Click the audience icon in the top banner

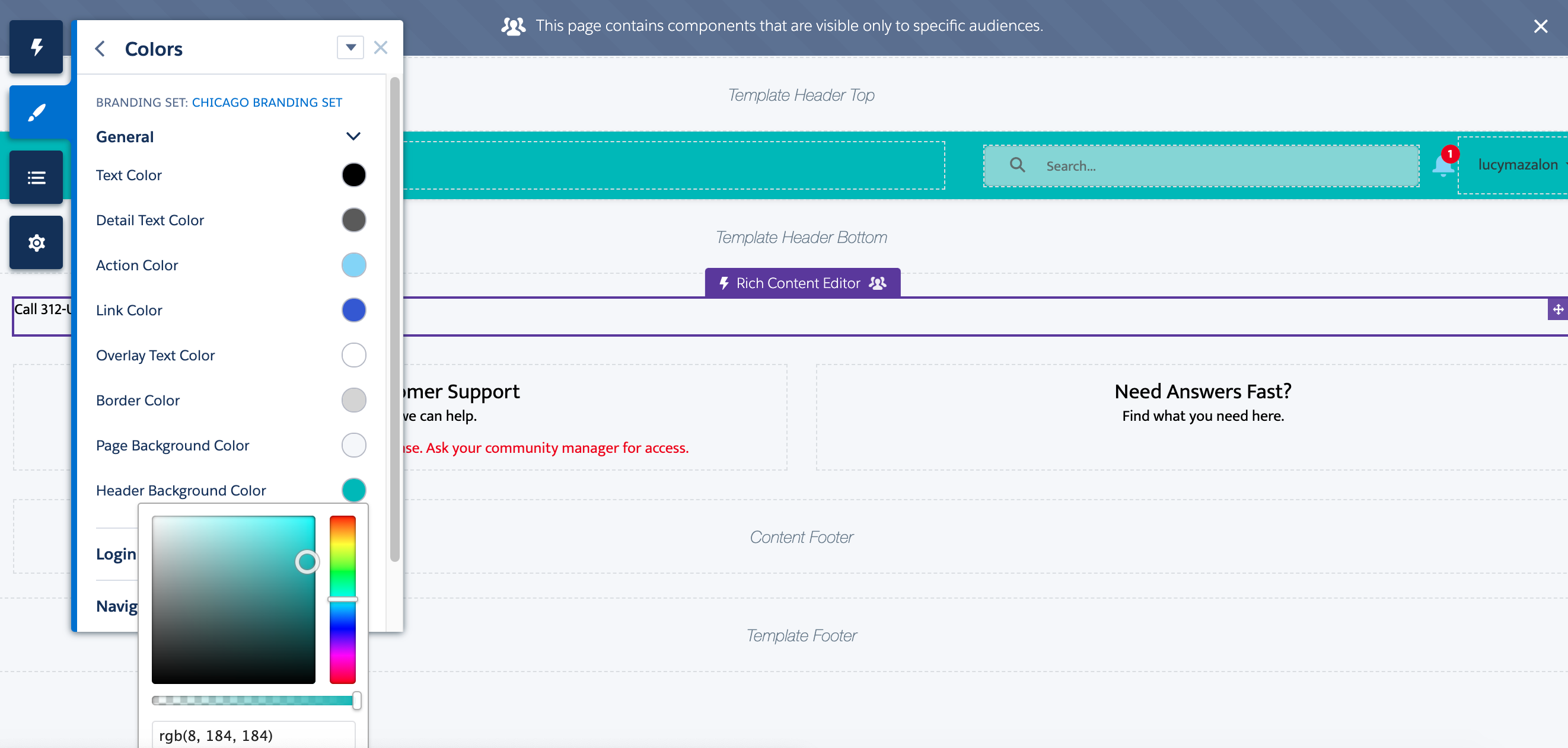[x=513, y=25]
